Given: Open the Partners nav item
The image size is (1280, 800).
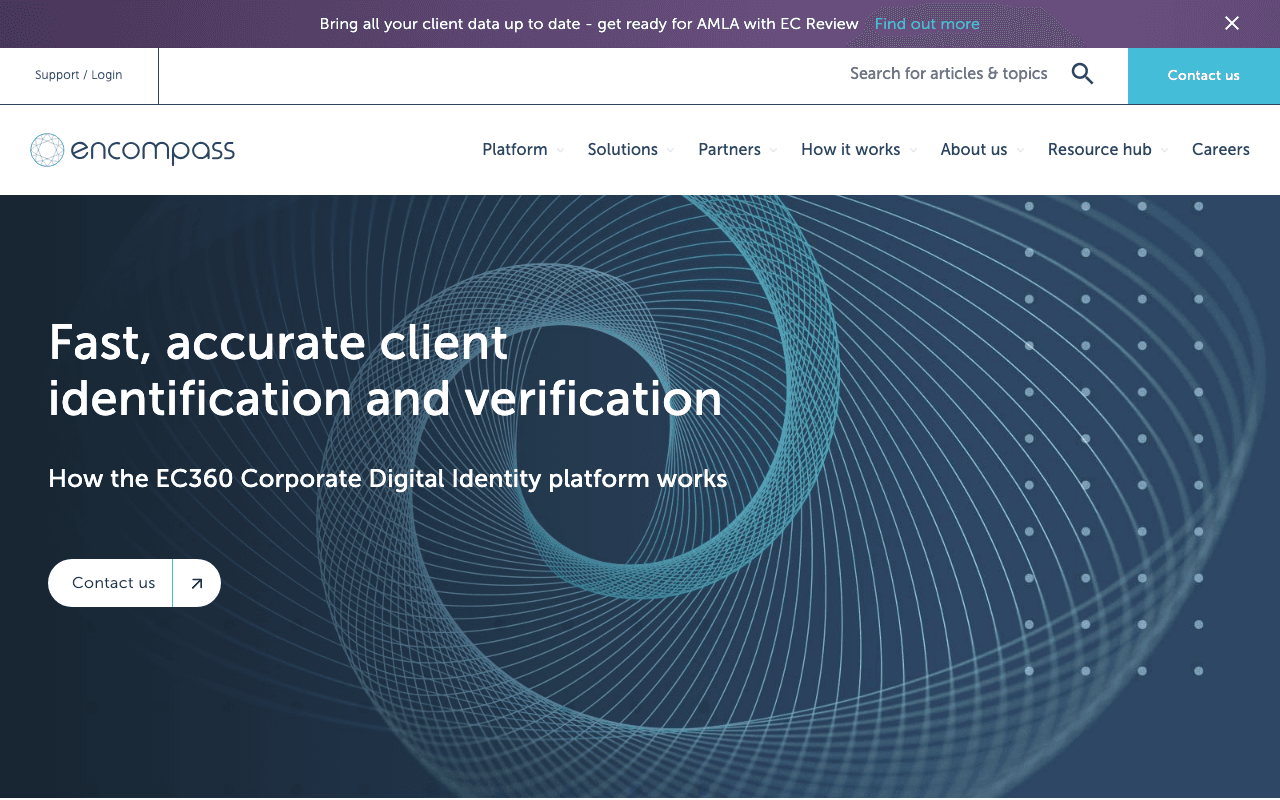Looking at the screenshot, I should (x=729, y=150).
